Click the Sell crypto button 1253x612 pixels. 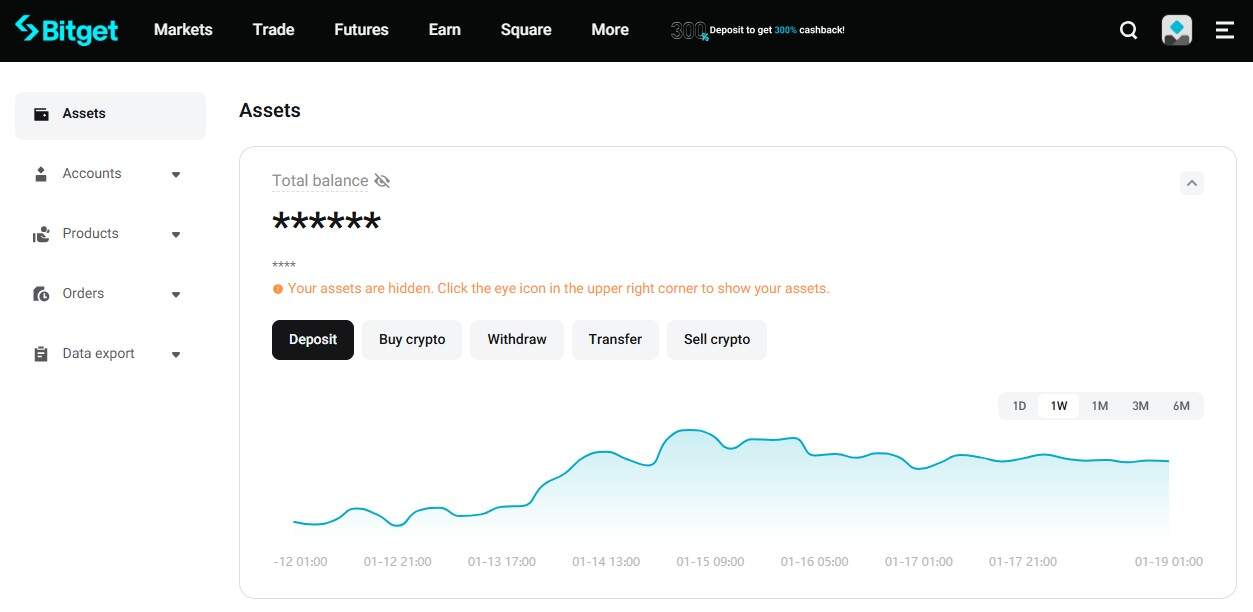click(x=717, y=340)
